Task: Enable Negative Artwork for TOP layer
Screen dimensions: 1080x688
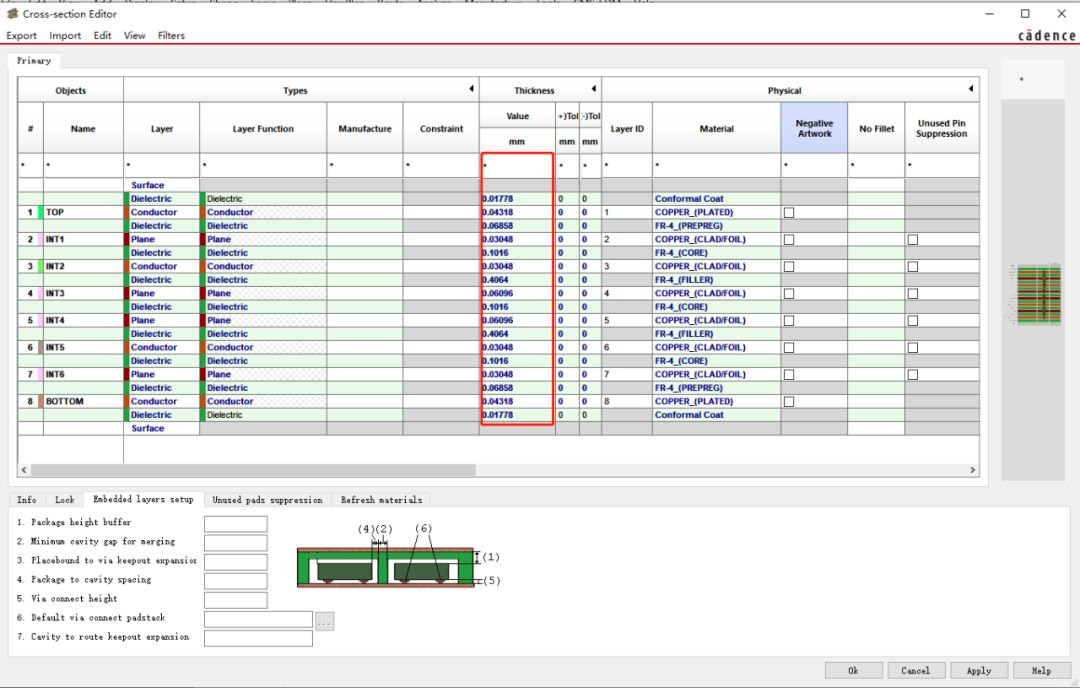Action: tap(789, 213)
